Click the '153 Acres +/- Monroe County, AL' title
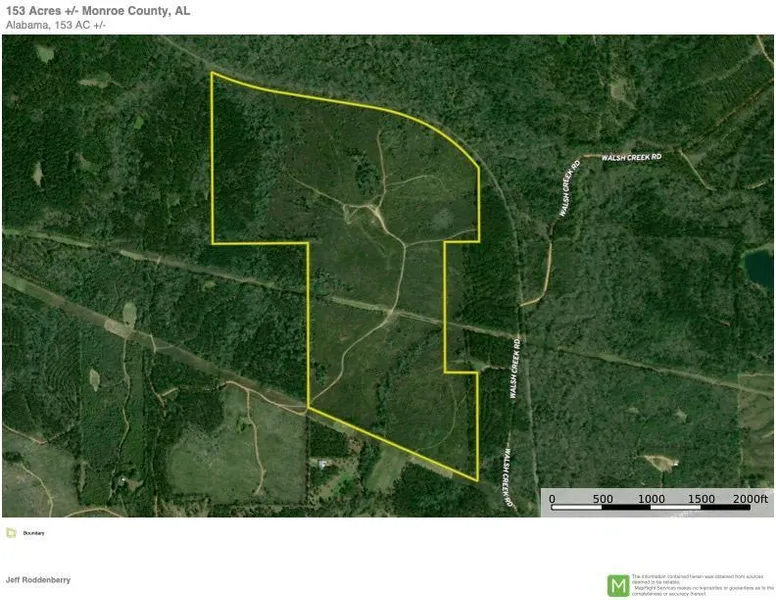Image resolution: width=776 pixels, height=600 pixels. tap(97, 10)
